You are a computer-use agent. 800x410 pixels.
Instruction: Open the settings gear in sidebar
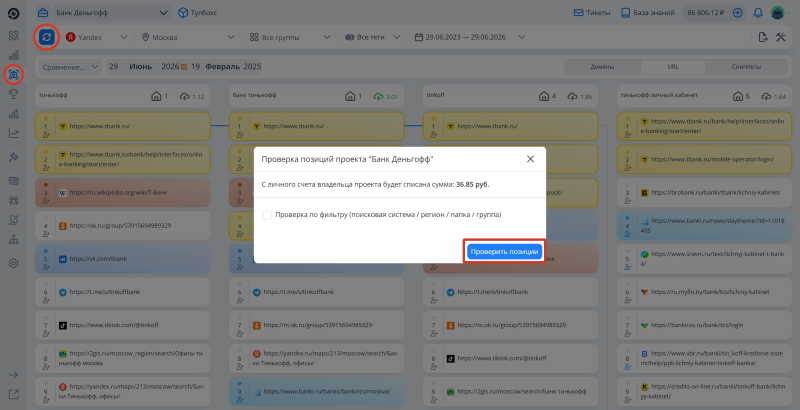pyautogui.click(x=14, y=263)
